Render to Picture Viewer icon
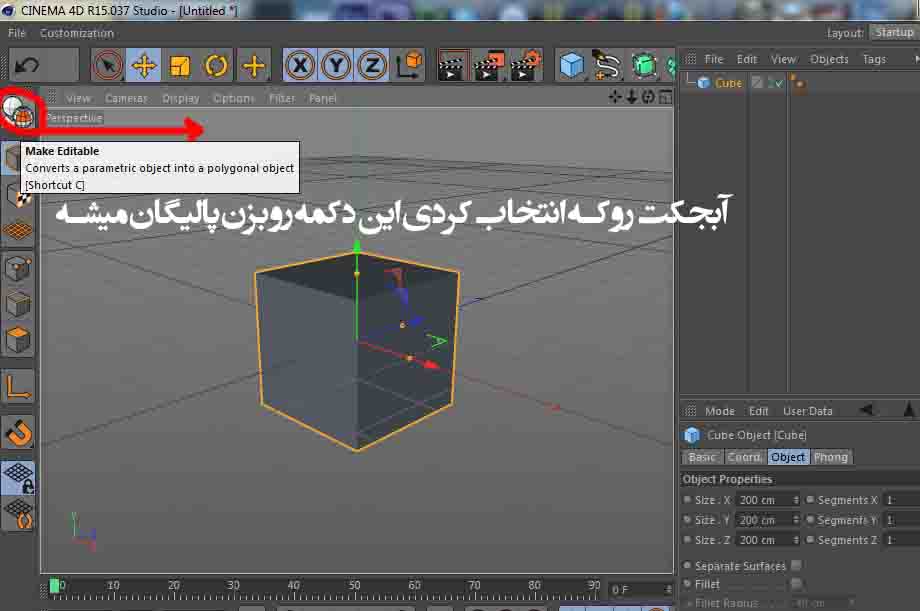 click(x=489, y=65)
